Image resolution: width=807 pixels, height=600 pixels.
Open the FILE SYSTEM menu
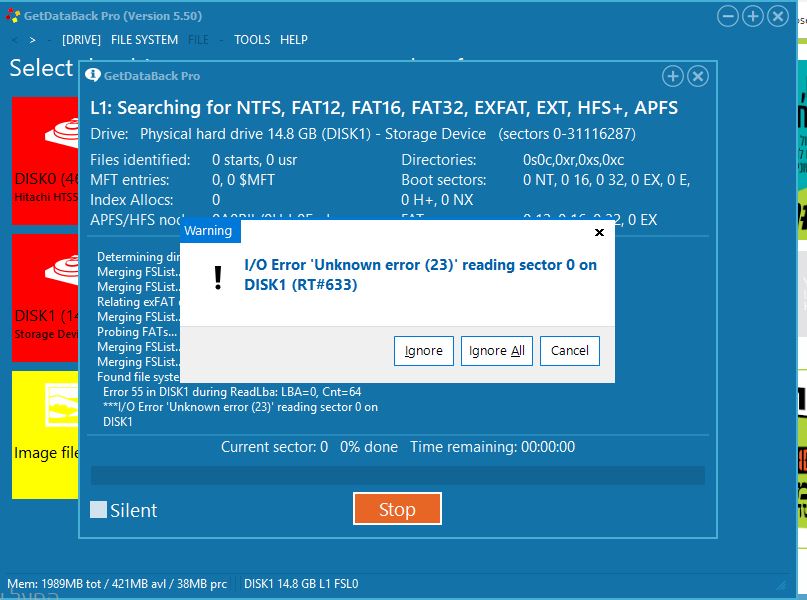coord(145,40)
